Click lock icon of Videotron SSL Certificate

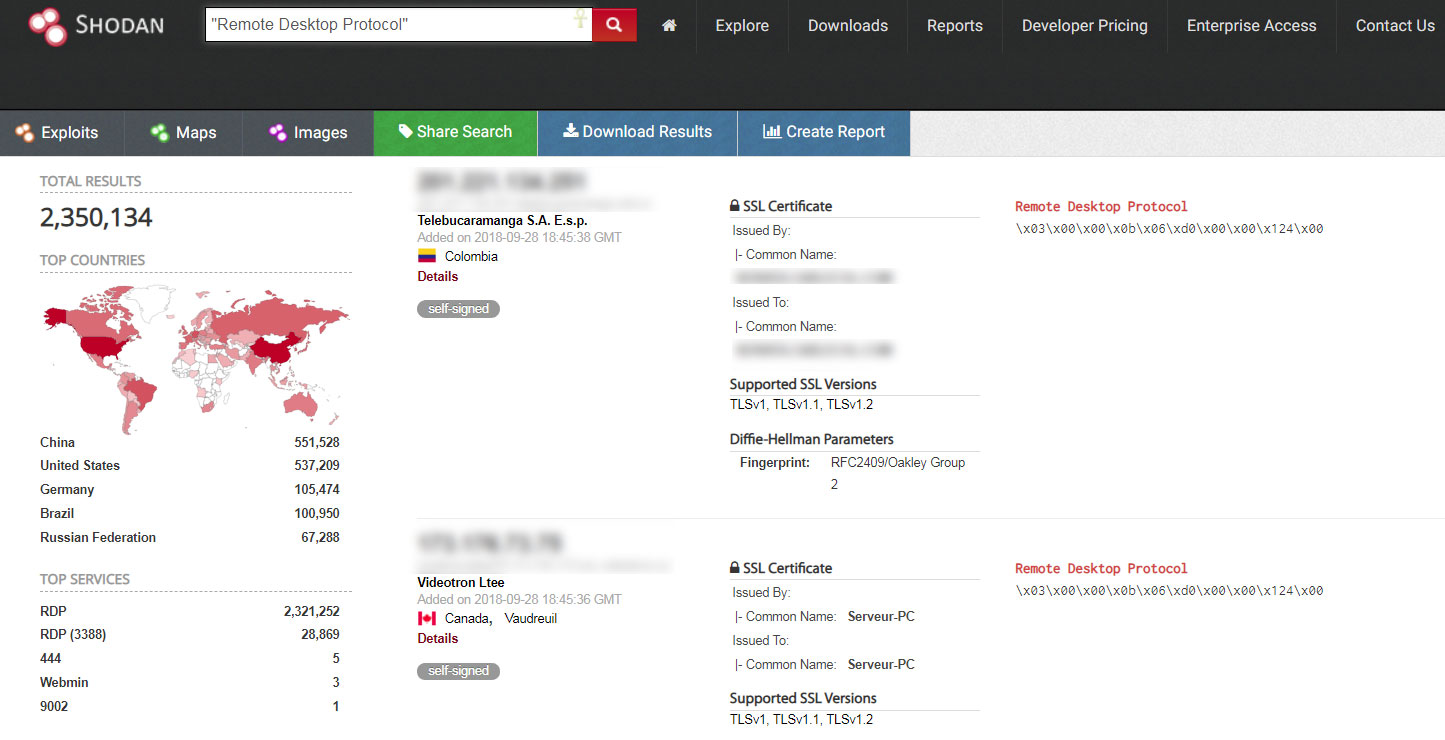(x=735, y=568)
